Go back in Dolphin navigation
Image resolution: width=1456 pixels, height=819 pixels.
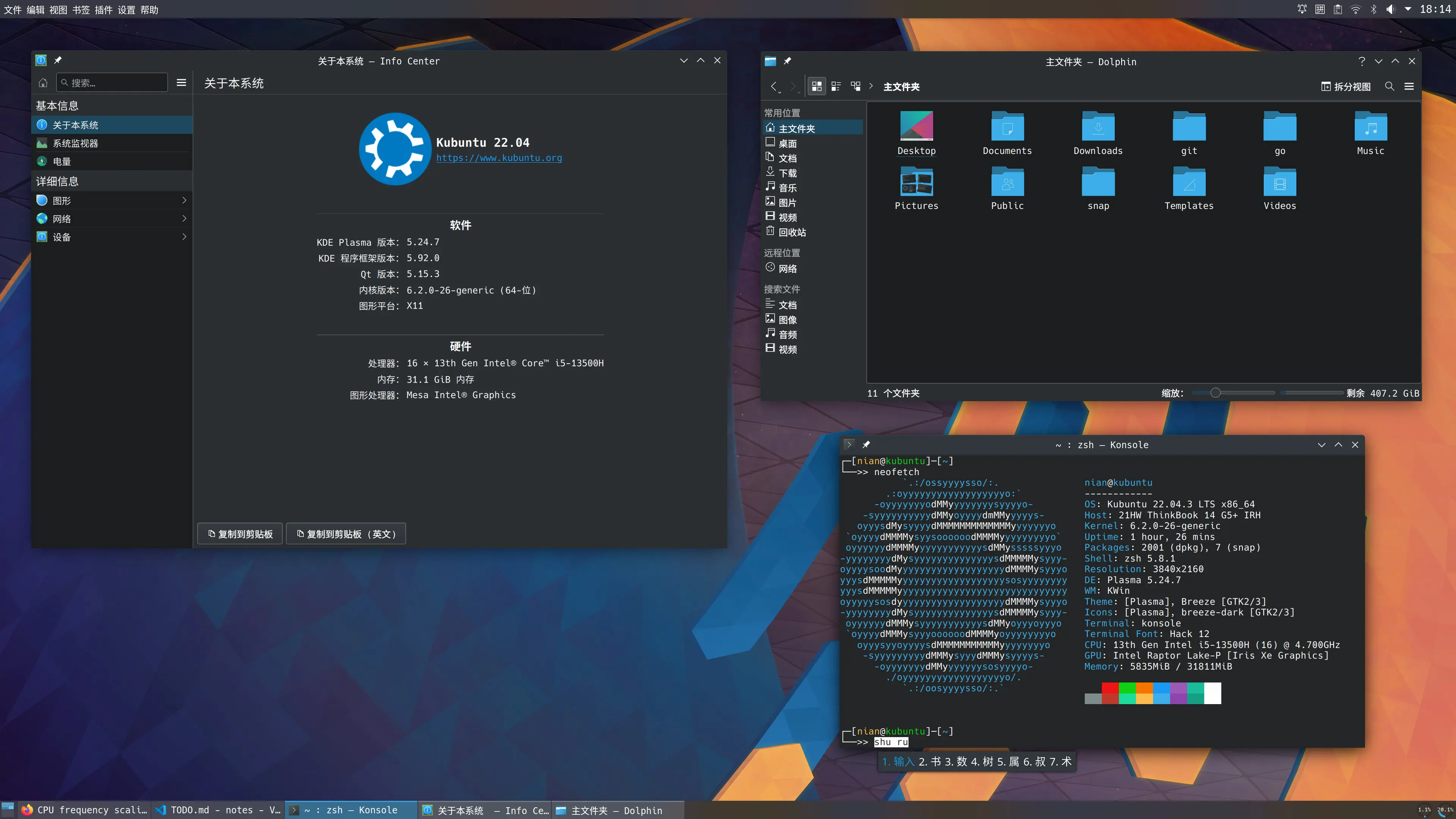[x=774, y=86]
